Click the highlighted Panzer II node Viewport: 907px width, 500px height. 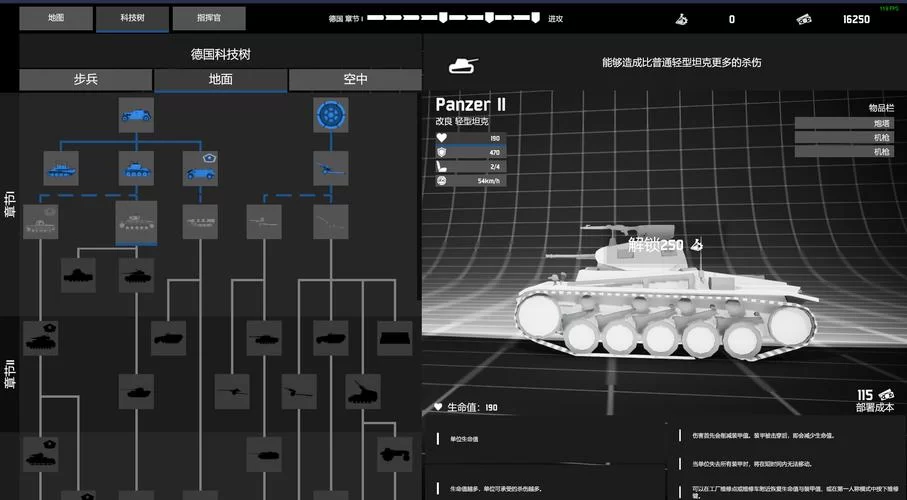tap(136, 222)
